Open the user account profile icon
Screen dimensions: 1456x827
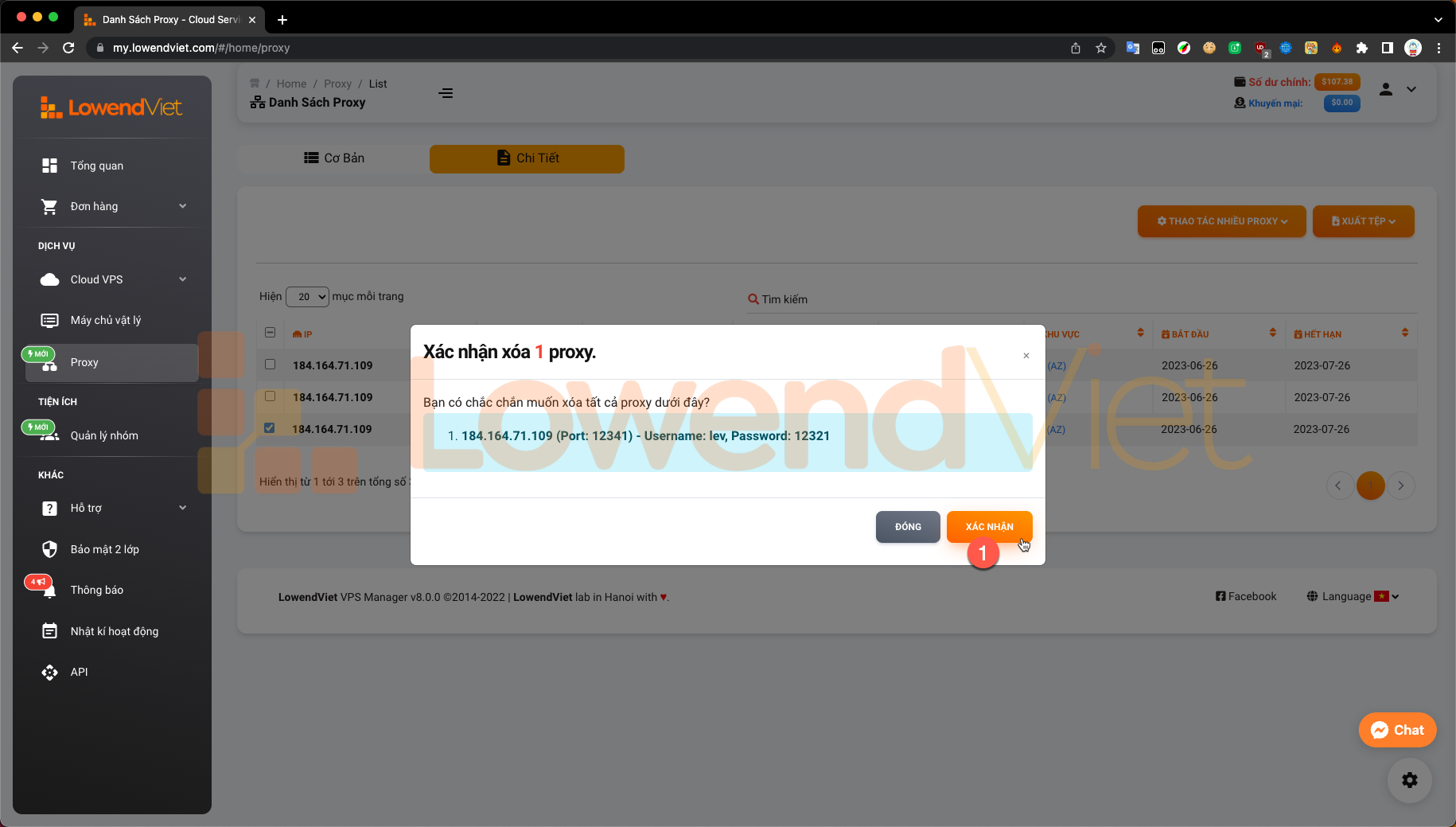click(1385, 89)
